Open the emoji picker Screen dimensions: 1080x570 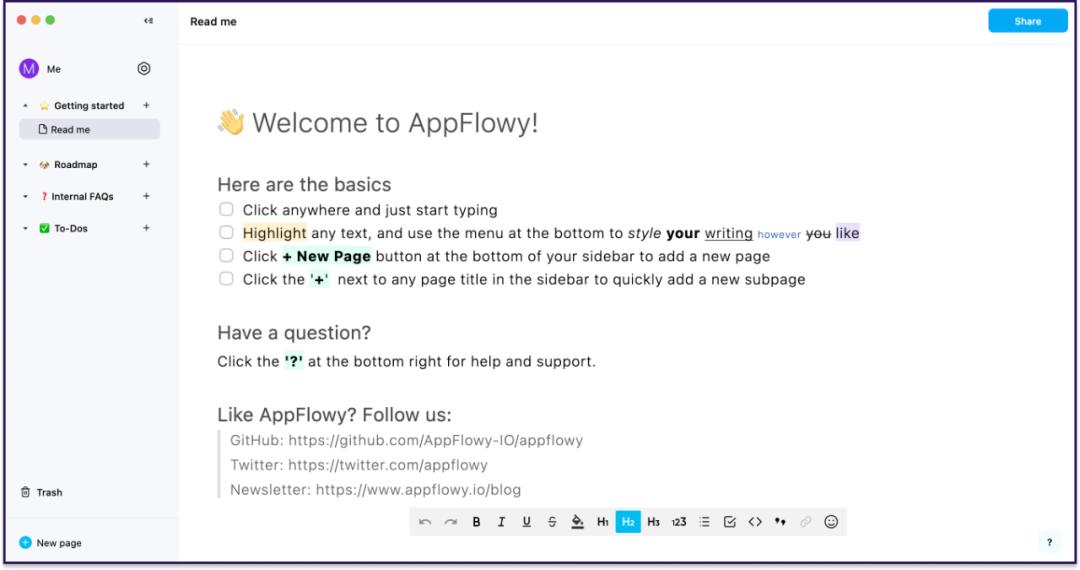tap(831, 522)
